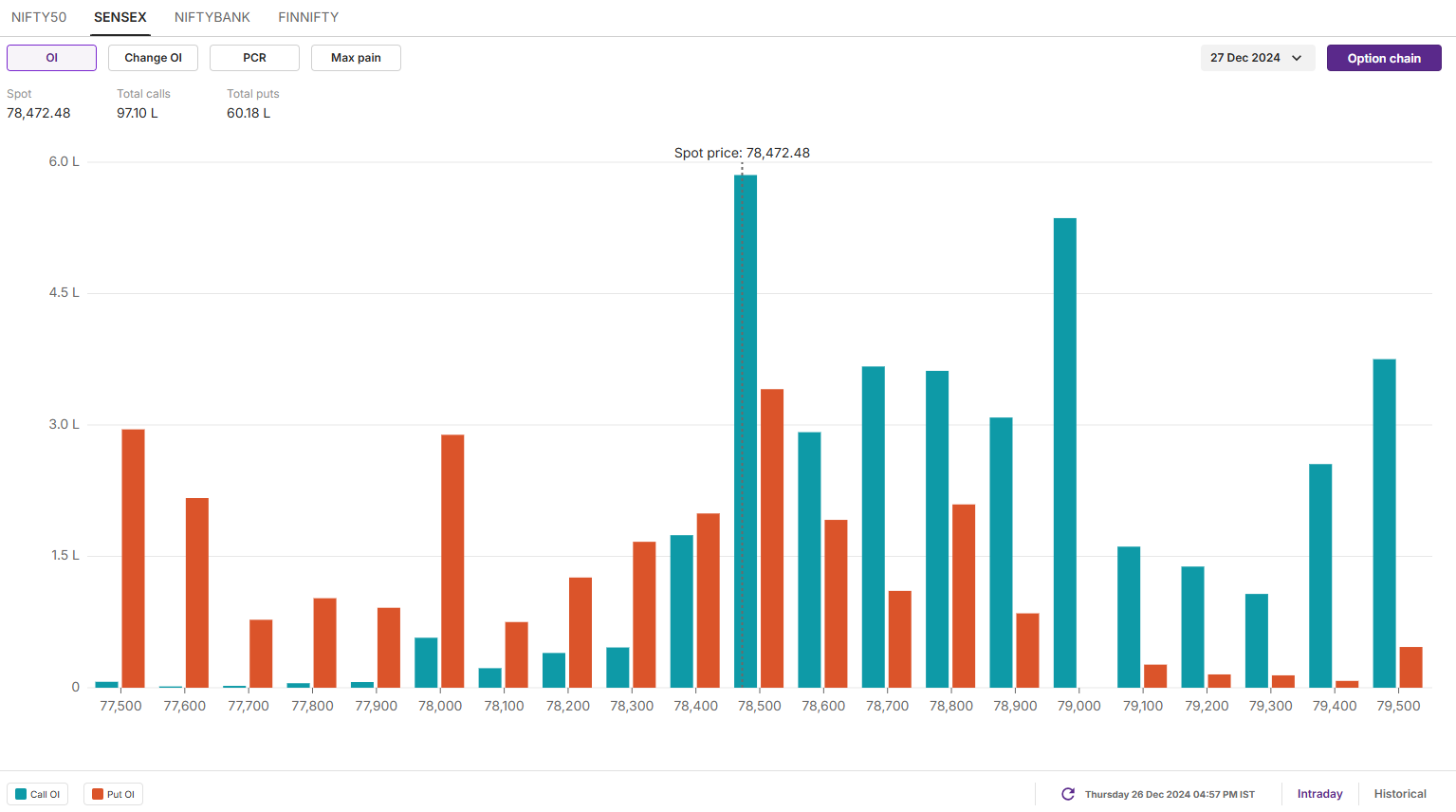This screenshot has height=812, width=1456.
Task: Open the Option chain
Action: (x=1384, y=58)
